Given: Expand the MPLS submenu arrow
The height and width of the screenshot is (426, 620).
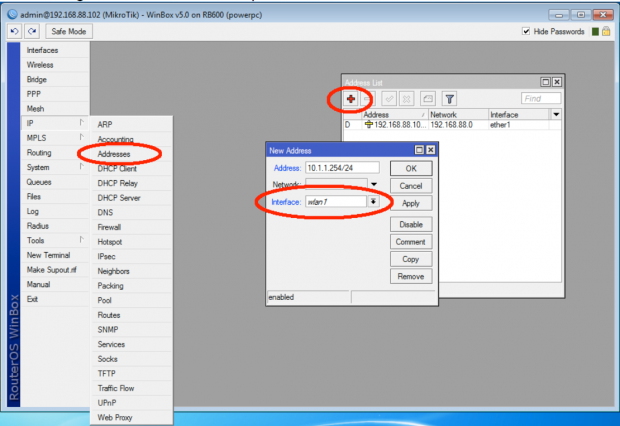Looking at the screenshot, I should tap(81, 137).
